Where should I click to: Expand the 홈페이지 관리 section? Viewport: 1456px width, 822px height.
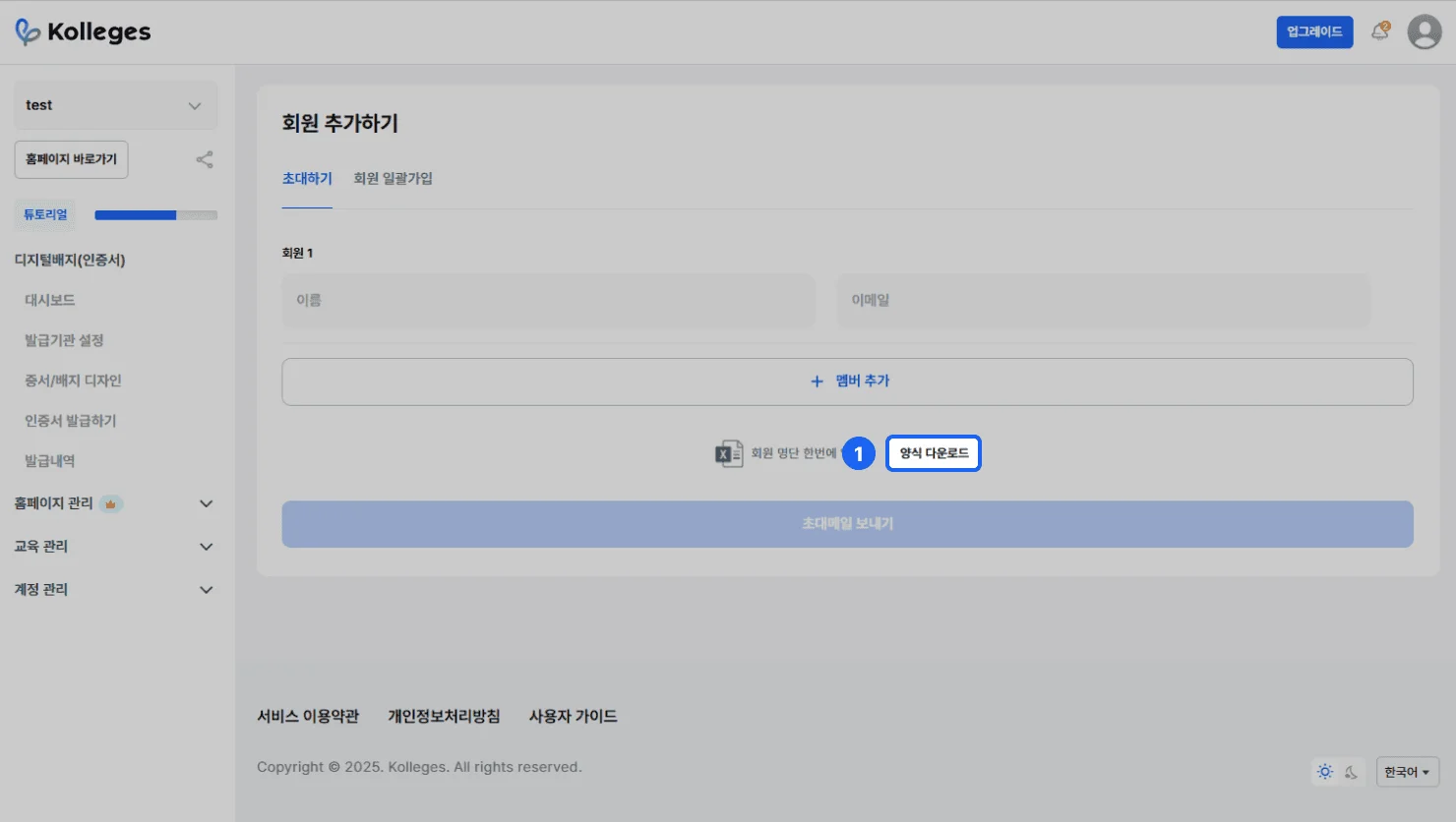[x=207, y=503]
